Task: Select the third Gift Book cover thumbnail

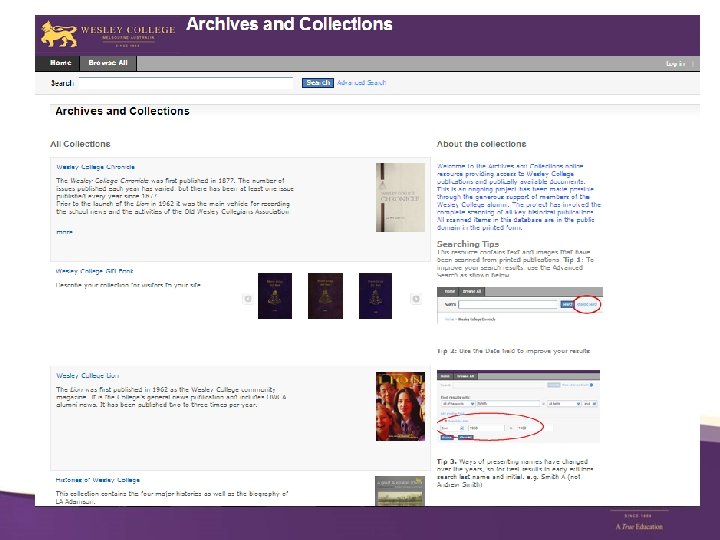Action: click(376, 296)
